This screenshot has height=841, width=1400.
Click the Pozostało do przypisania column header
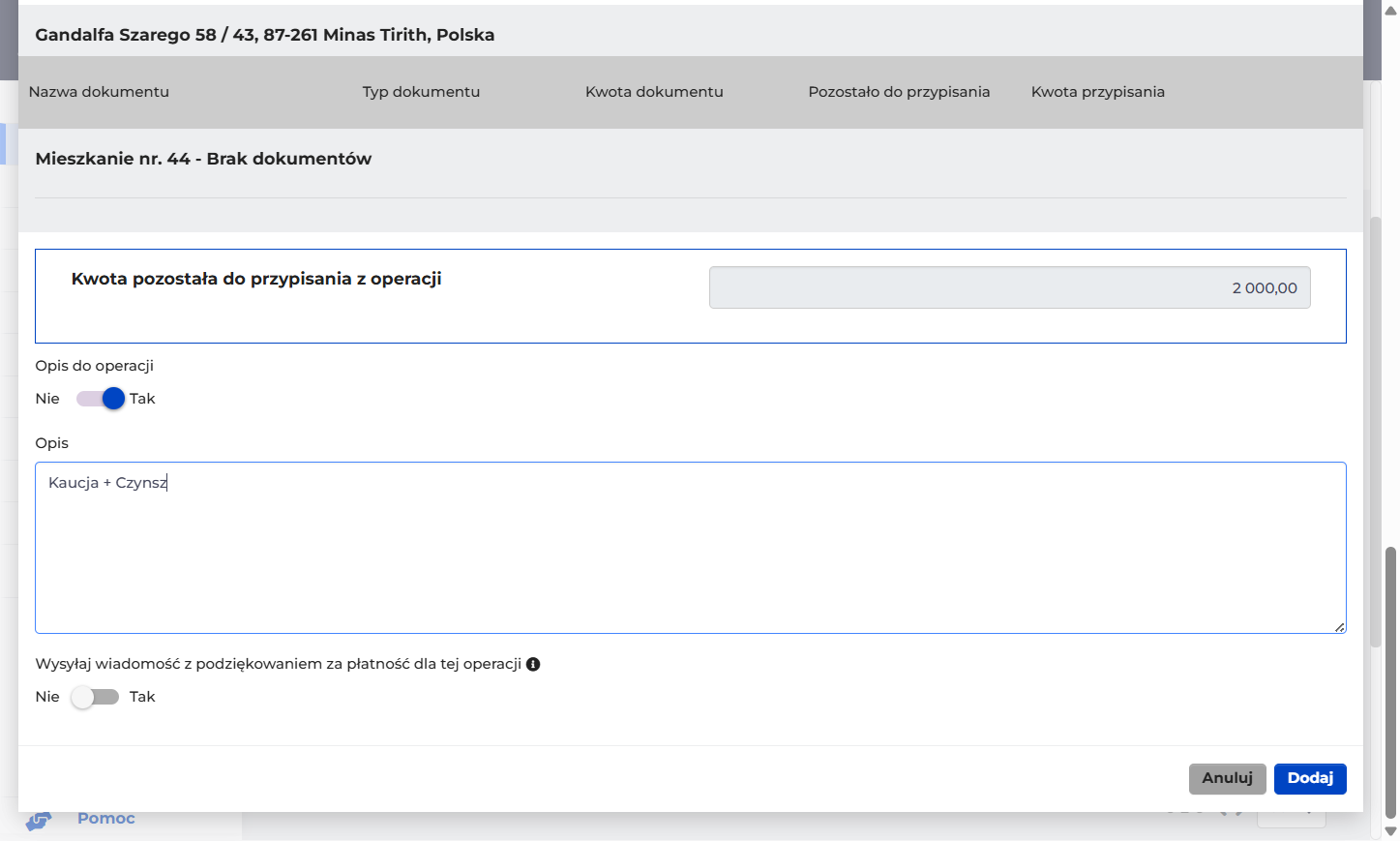[899, 92]
